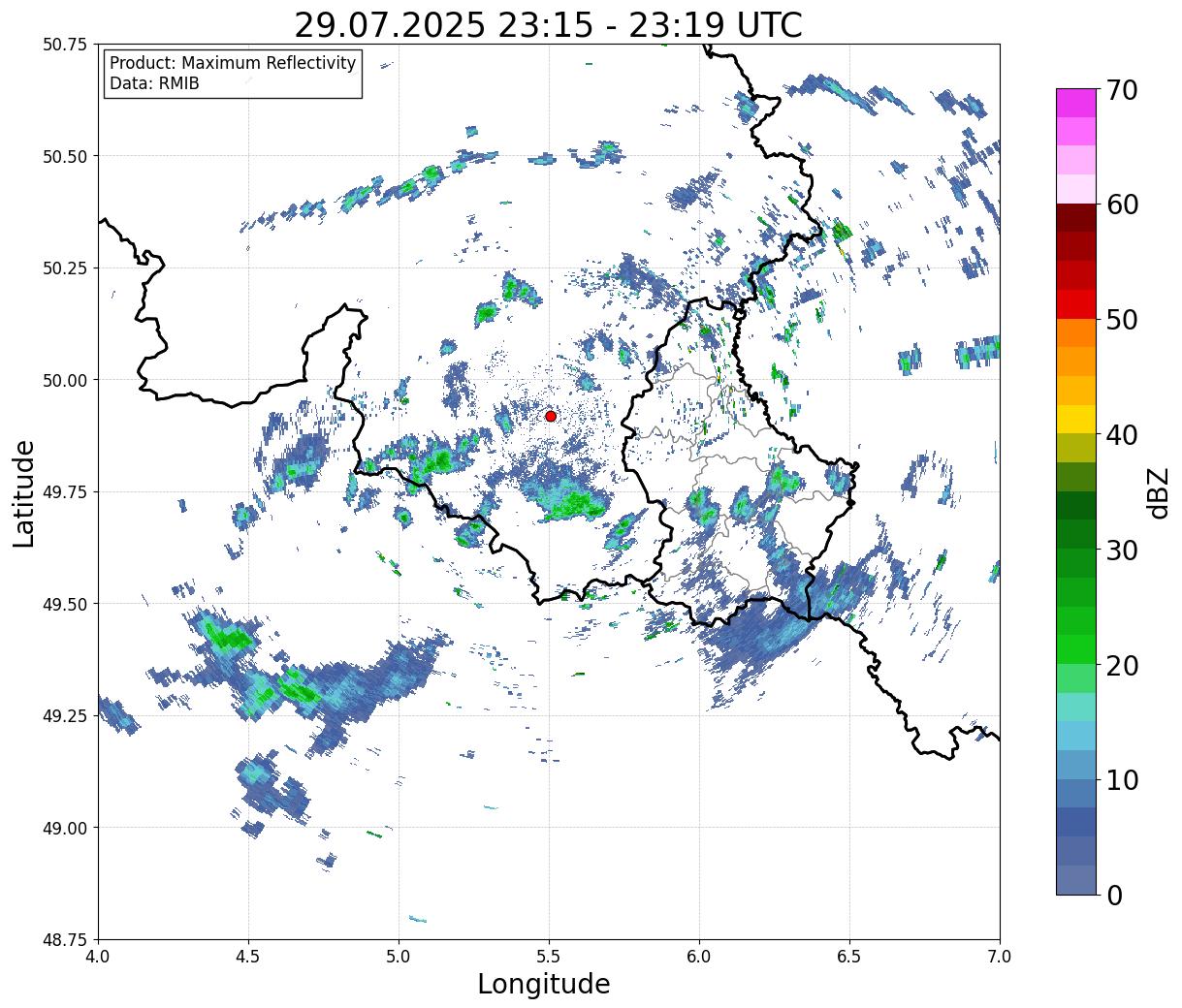This screenshot has width=1182, height=1008.
Task: Click the 30 tick on the colorbar
Action: point(1121,551)
